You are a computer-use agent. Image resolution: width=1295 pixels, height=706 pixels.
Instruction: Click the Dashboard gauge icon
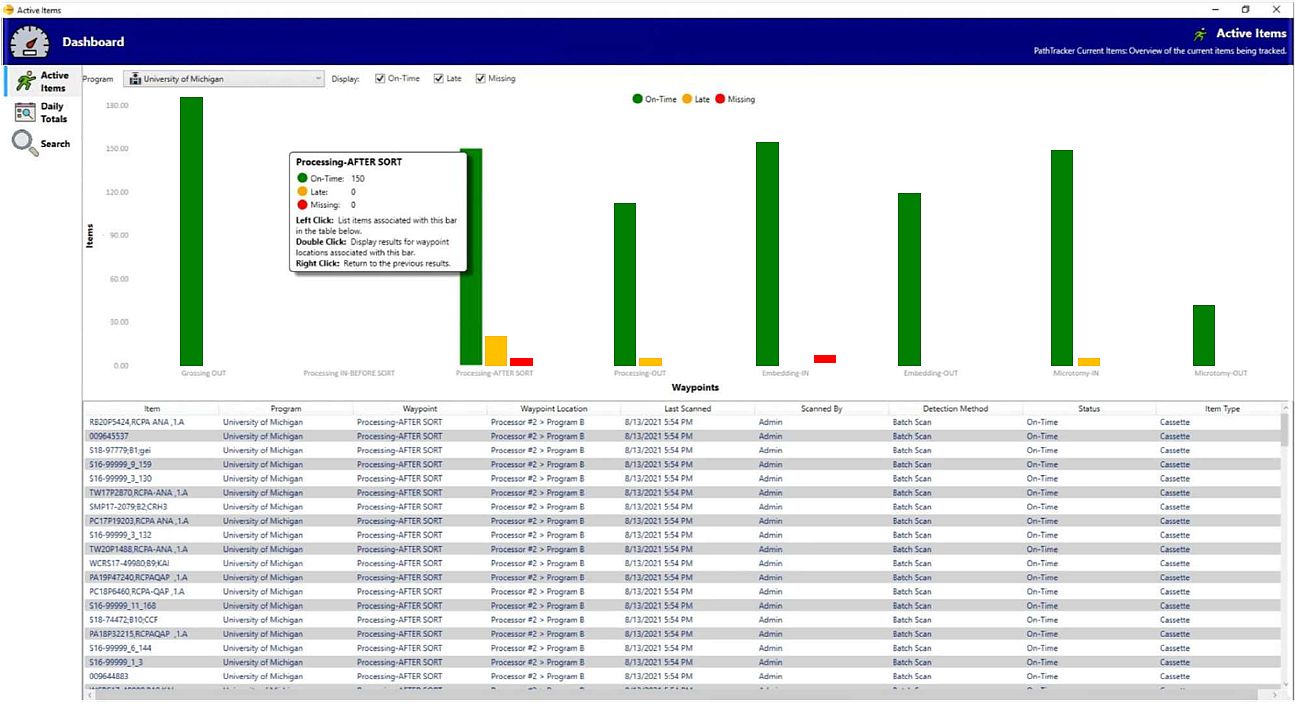coord(29,42)
